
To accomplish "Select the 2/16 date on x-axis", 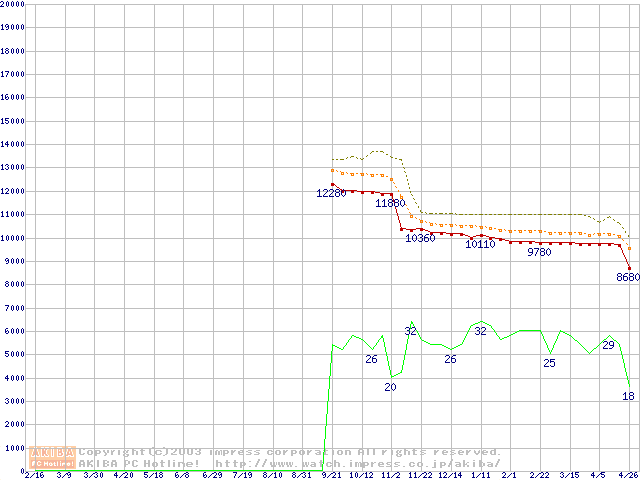I will point(33,474).
